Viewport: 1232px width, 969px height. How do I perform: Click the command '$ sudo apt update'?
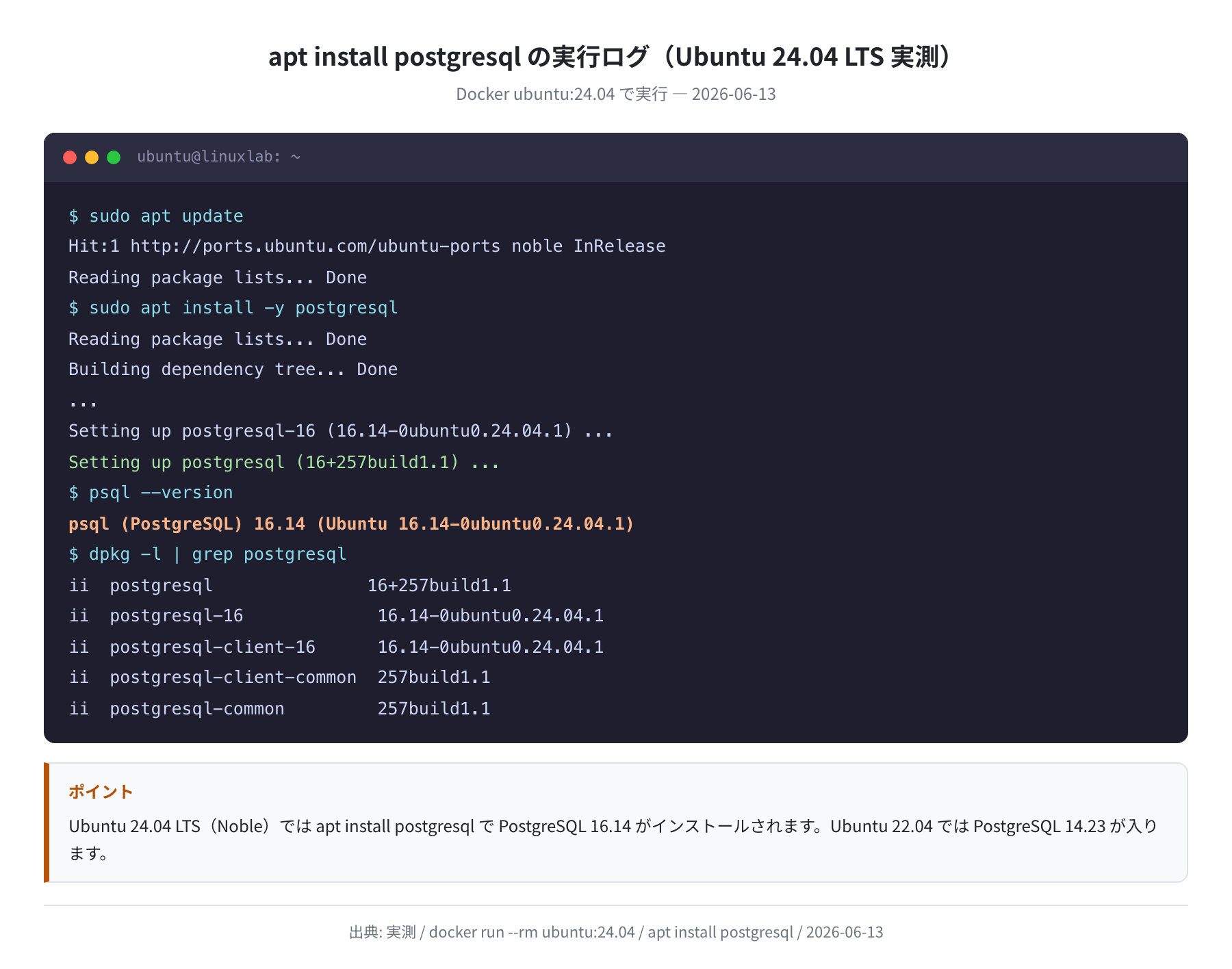[156, 216]
